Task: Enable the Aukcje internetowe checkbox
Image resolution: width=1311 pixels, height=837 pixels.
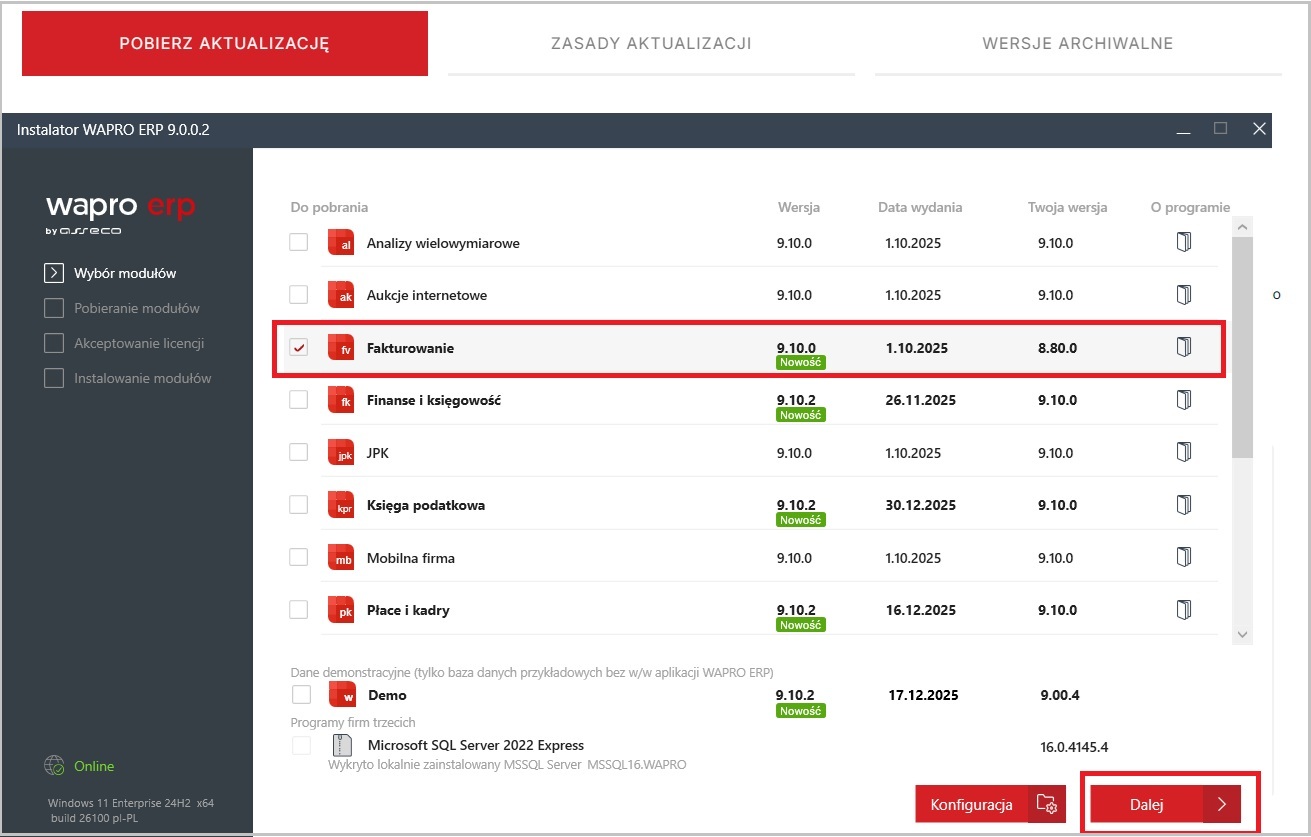Action: coord(298,295)
